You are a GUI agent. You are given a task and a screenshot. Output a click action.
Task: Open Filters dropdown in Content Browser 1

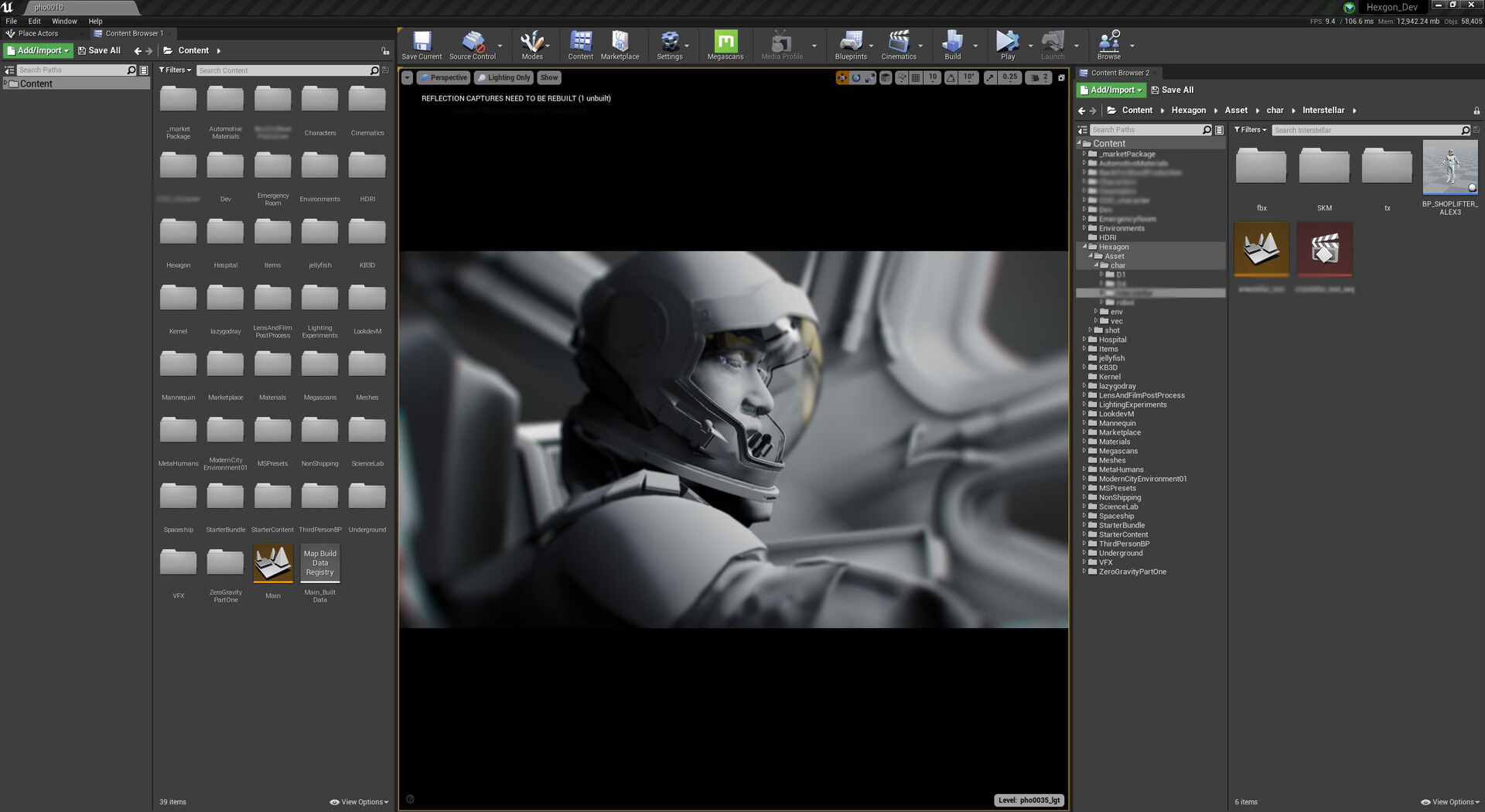click(x=175, y=70)
